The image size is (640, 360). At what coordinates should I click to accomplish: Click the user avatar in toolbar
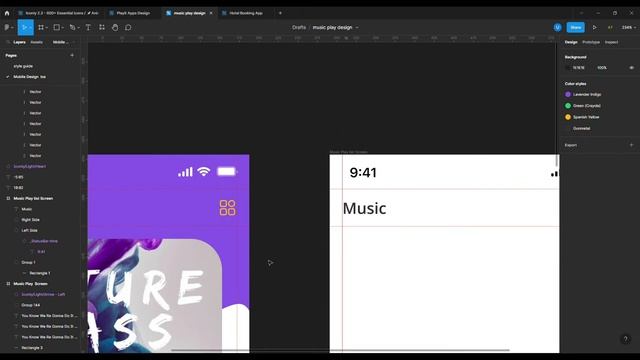(x=558, y=27)
